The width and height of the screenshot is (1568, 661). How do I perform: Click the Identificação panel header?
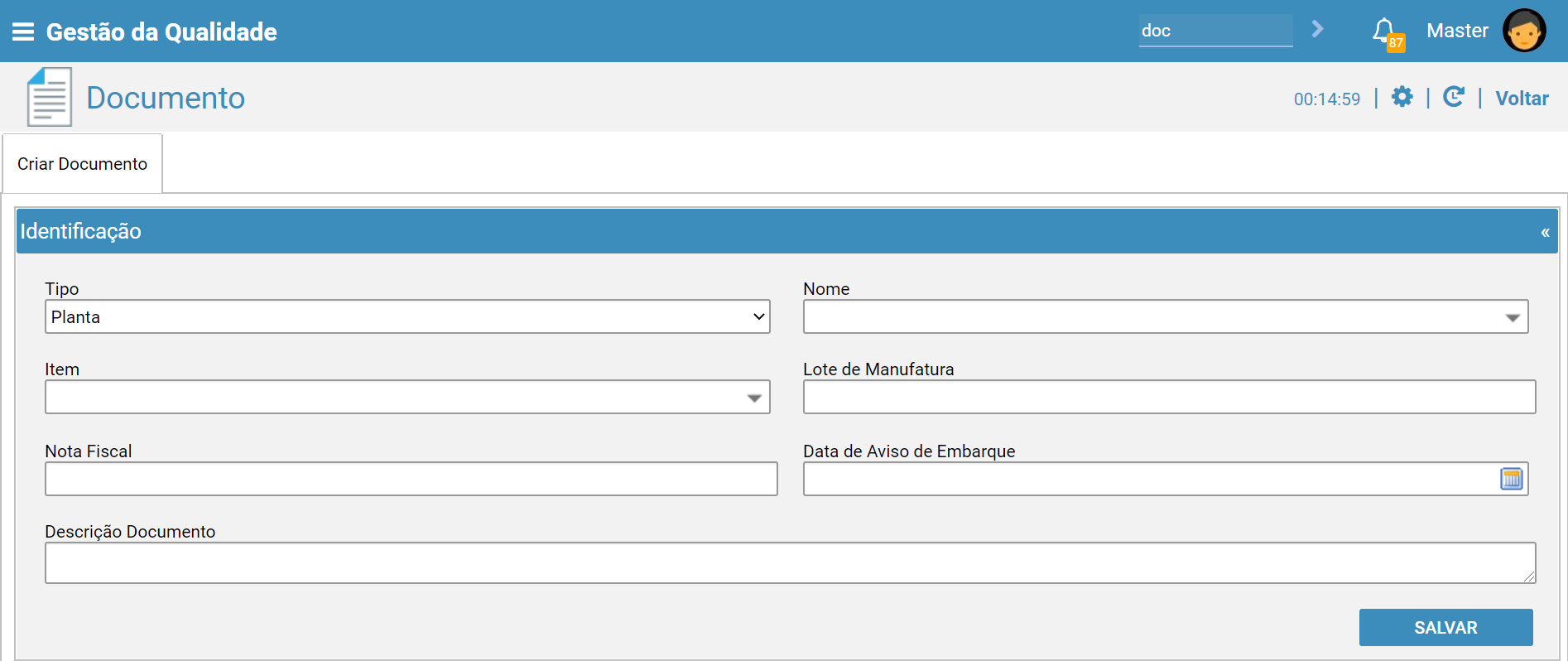786,231
